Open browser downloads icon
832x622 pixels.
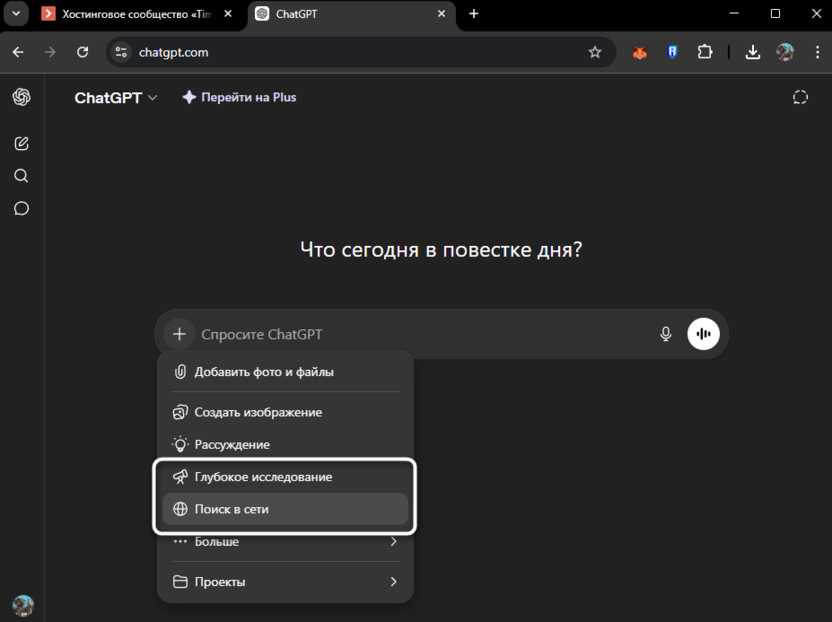[x=752, y=52]
